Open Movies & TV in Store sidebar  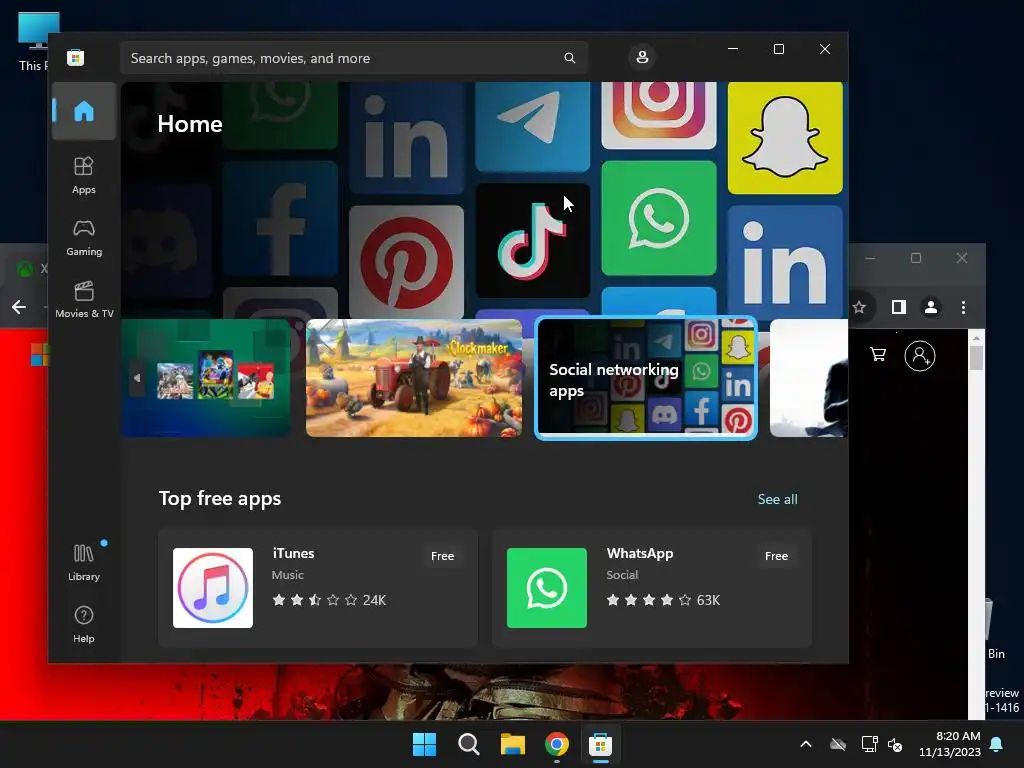point(84,299)
